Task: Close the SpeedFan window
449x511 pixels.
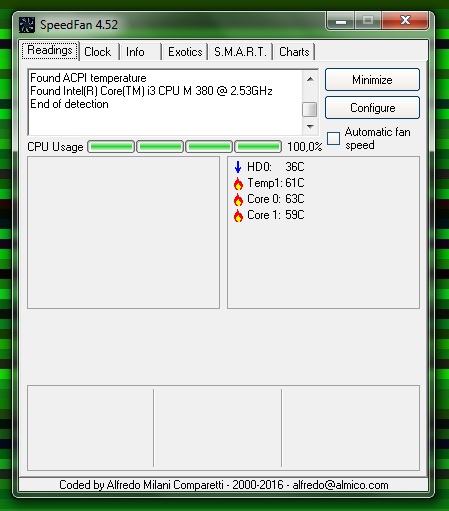Action: pyautogui.click(x=405, y=21)
